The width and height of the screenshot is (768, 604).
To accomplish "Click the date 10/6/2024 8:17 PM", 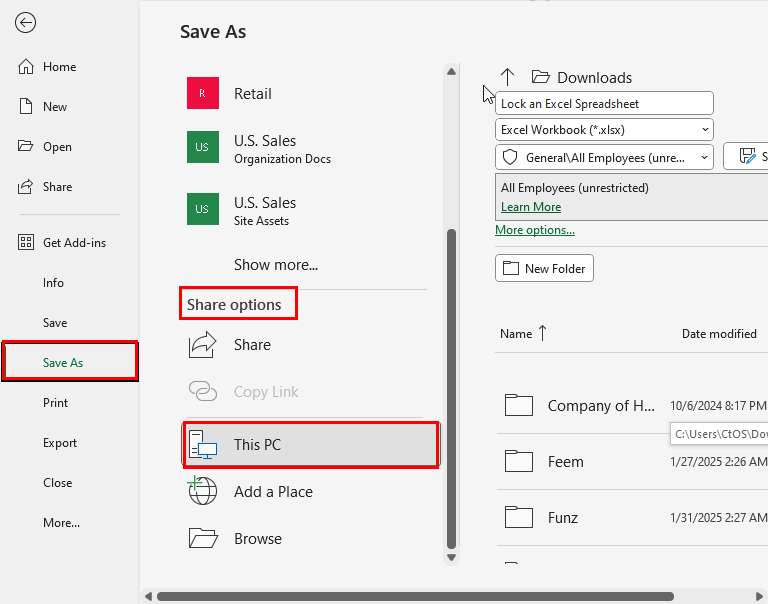I will pos(718,406).
